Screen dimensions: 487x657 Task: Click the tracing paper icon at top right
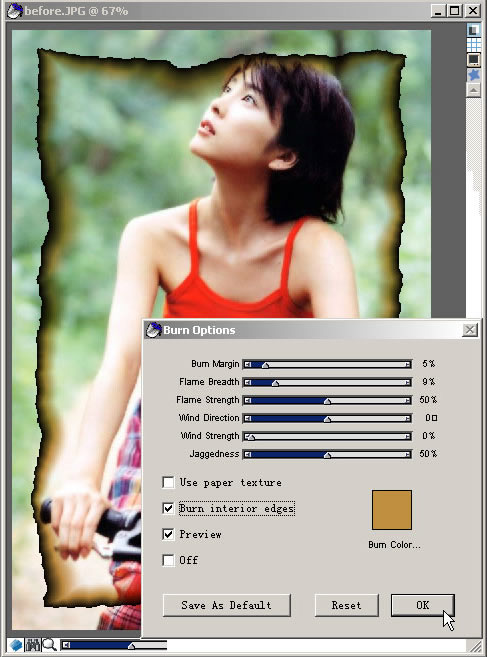[474, 29]
